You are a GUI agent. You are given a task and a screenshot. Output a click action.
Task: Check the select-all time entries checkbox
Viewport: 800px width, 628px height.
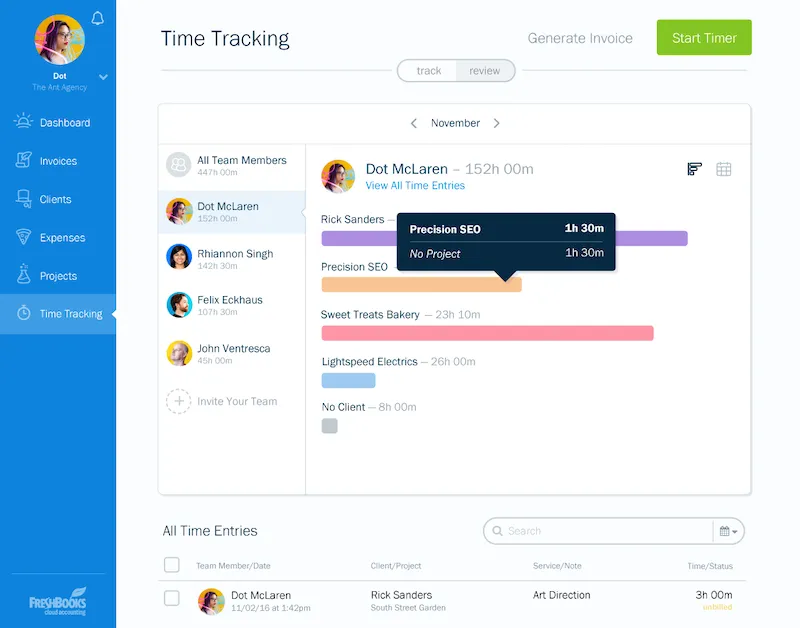click(x=172, y=565)
